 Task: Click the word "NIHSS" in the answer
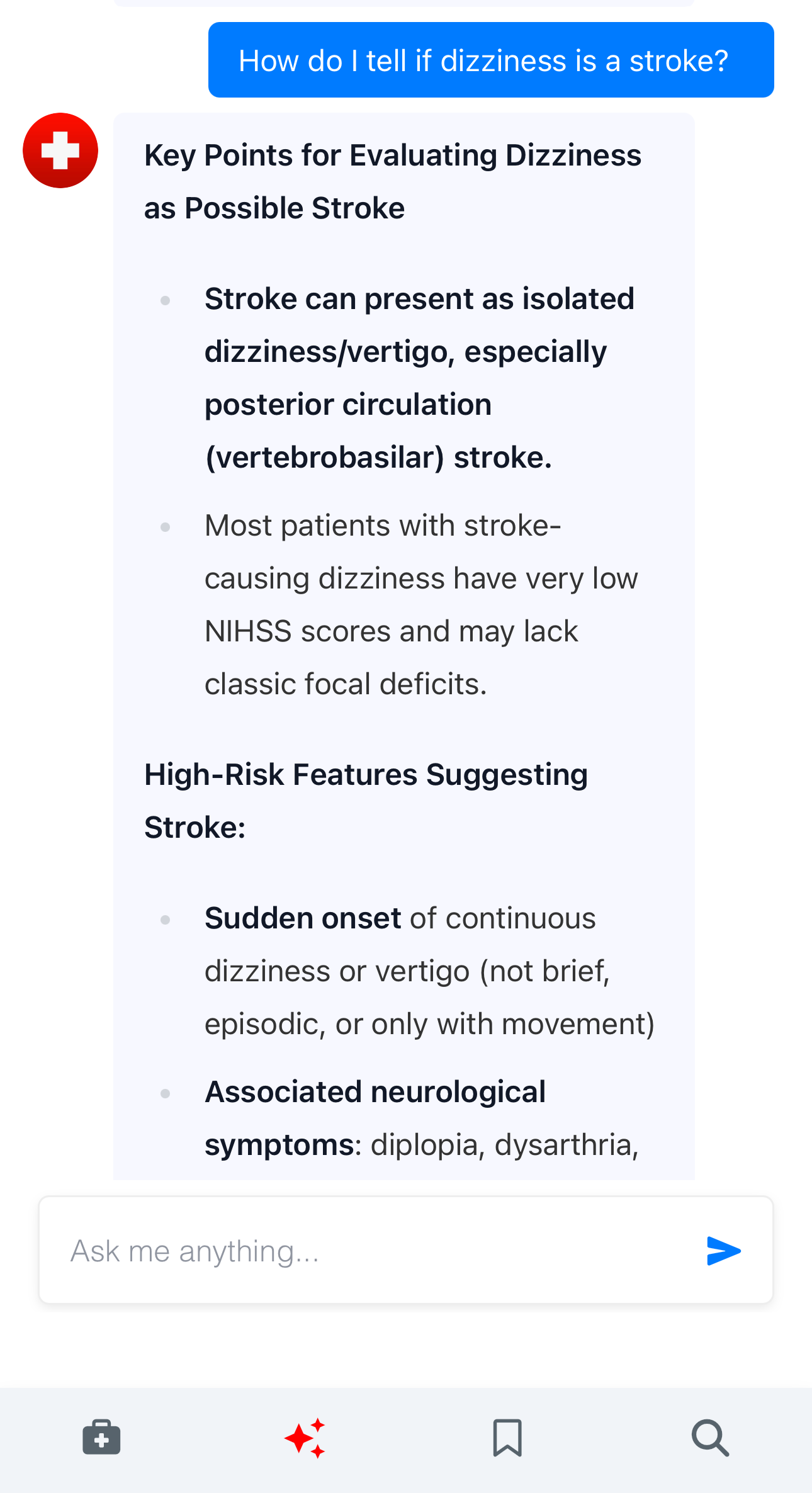tap(249, 631)
